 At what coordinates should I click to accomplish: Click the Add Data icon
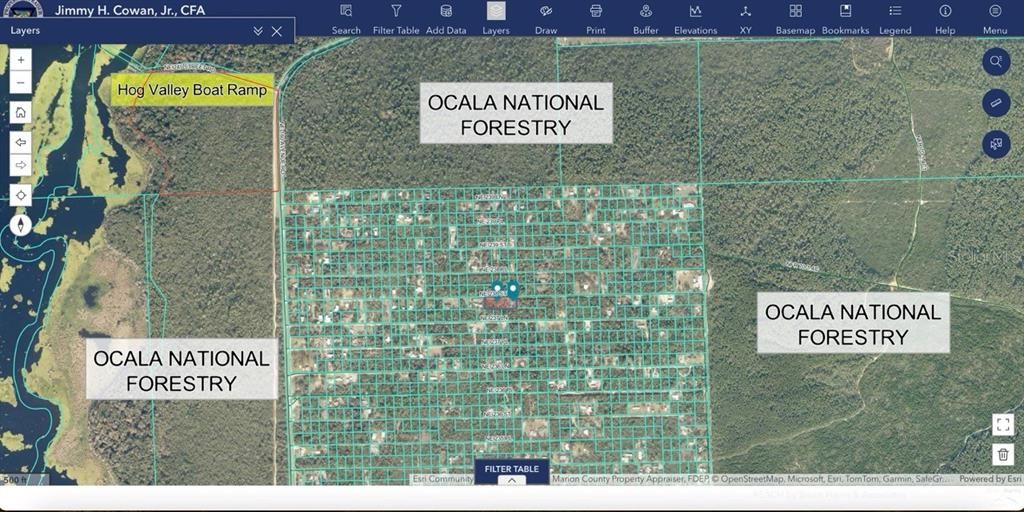(x=446, y=17)
